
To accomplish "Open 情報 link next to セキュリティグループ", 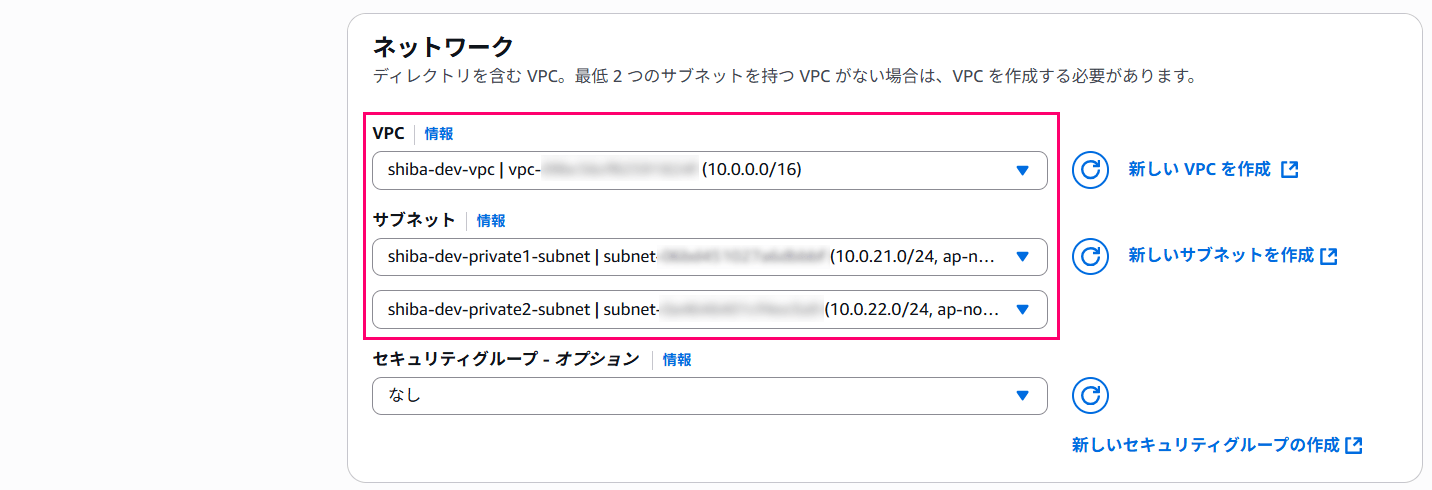I will 677,359.
